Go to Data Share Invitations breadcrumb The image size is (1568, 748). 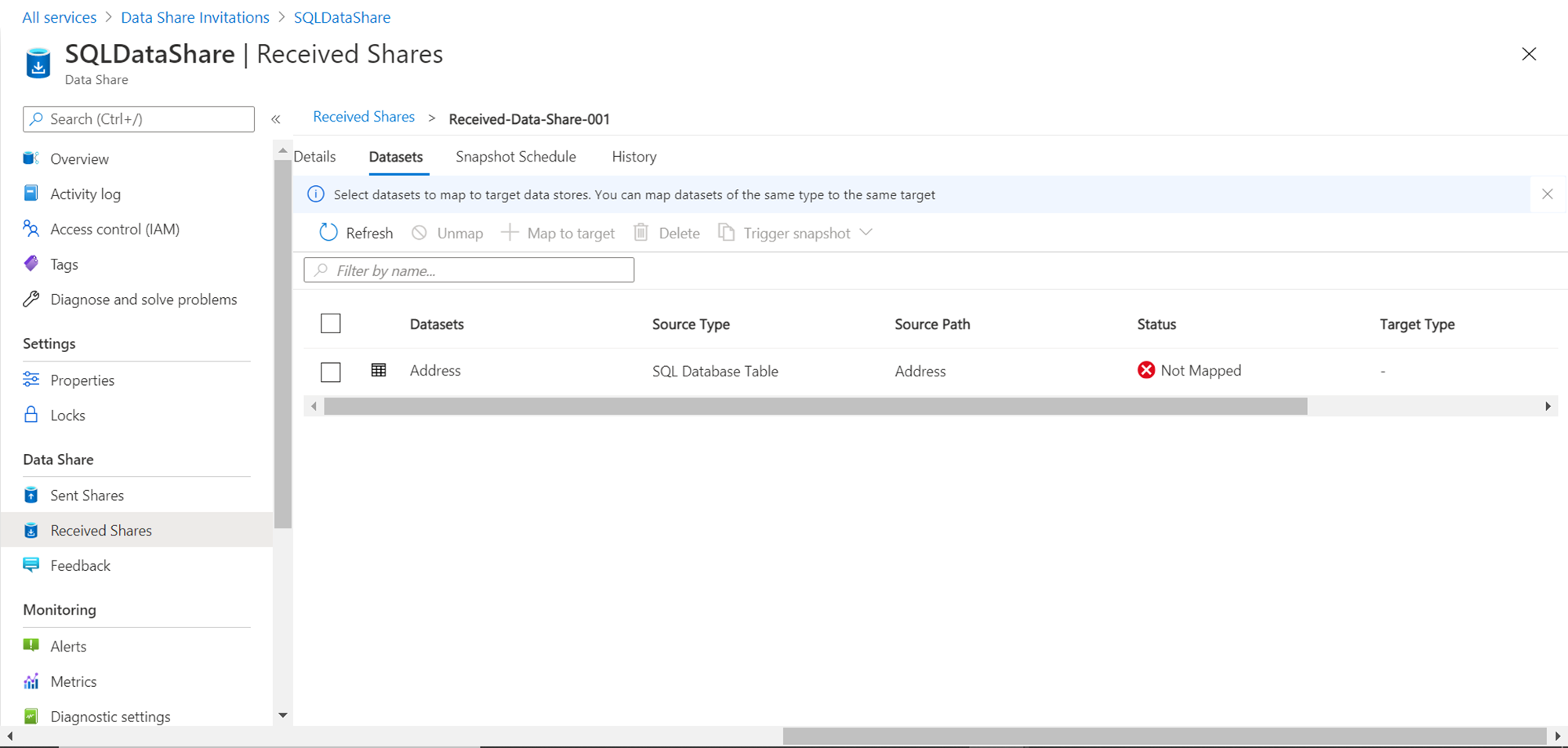coord(195,17)
